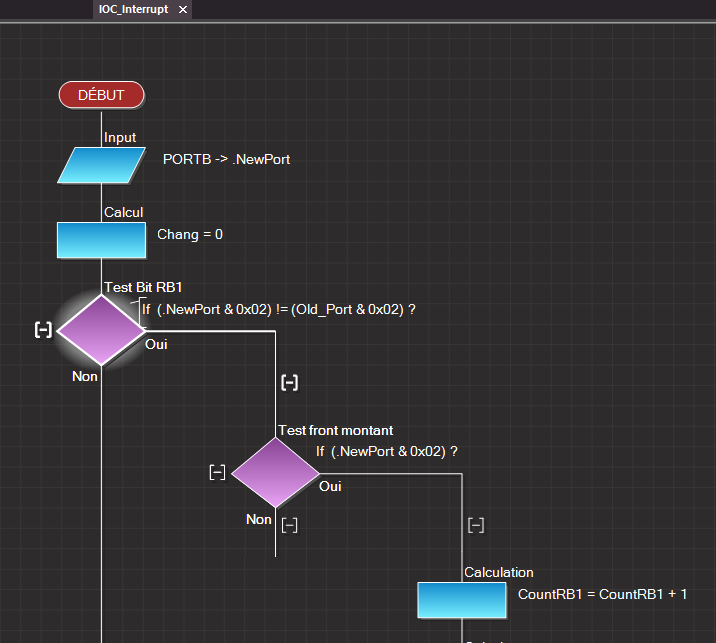This screenshot has width=716, height=643.
Task: Collapse the Non branch of Test front montant
Action: coord(290,524)
